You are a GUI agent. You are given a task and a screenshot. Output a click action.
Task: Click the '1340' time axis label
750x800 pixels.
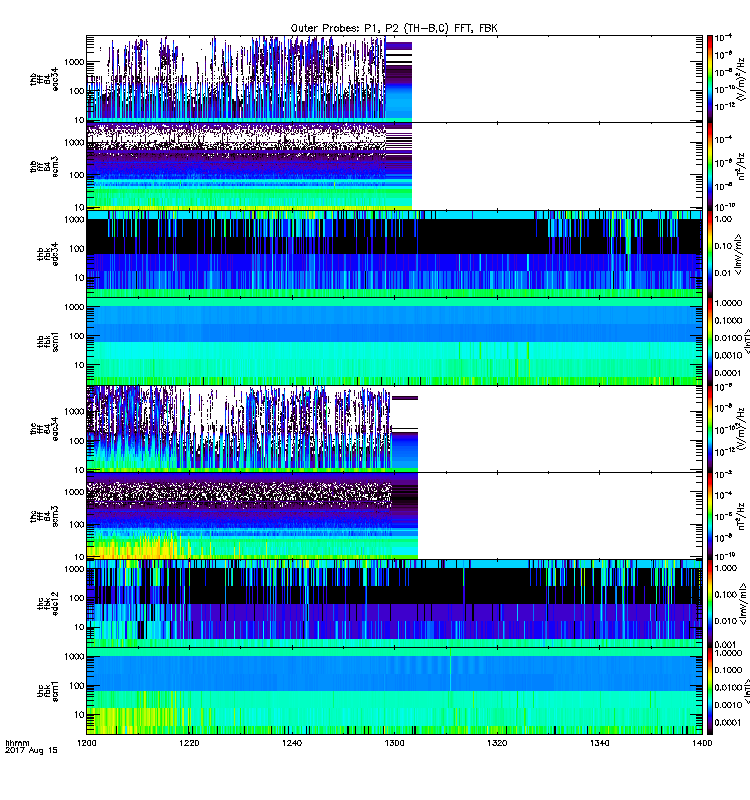tap(599, 743)
